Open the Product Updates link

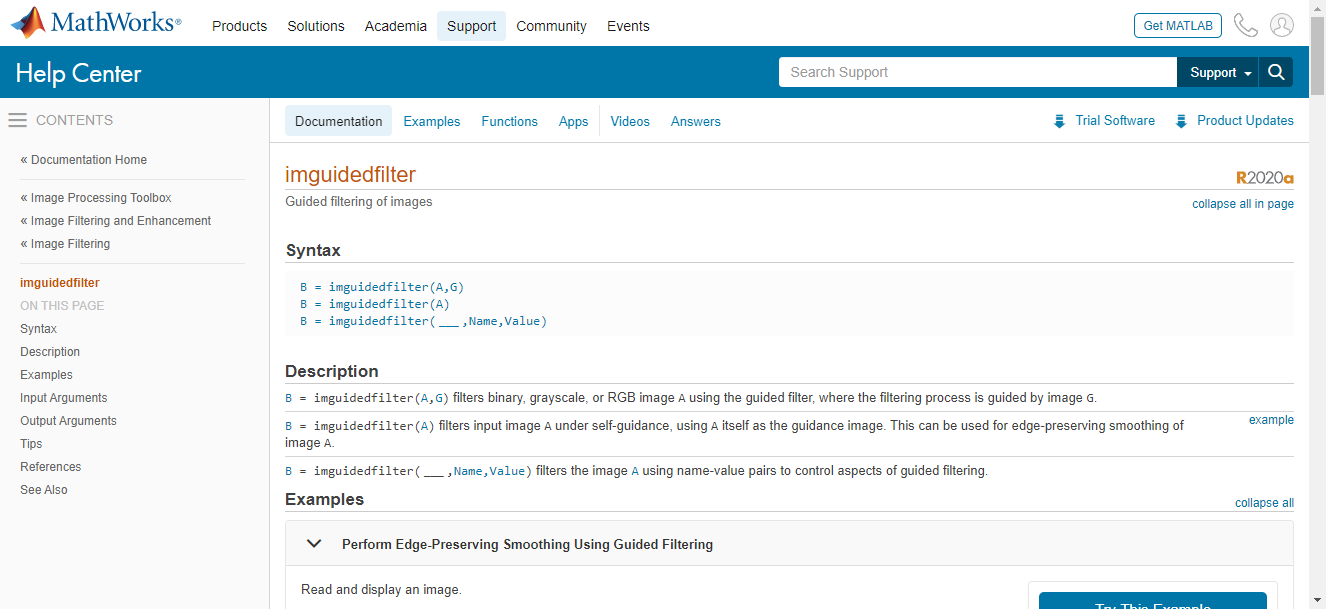click(1245, 120)
